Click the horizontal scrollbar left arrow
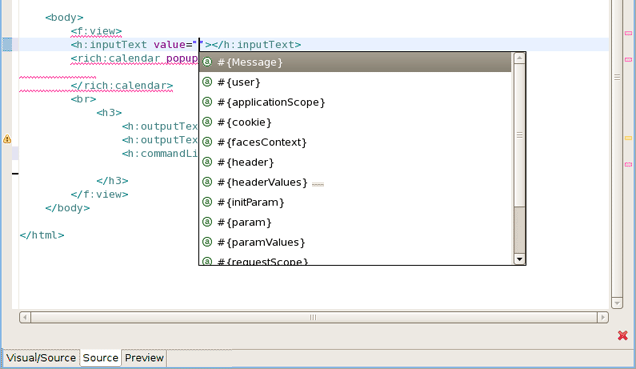This screenshot has width=636, height=369. (x=25, y=317)
